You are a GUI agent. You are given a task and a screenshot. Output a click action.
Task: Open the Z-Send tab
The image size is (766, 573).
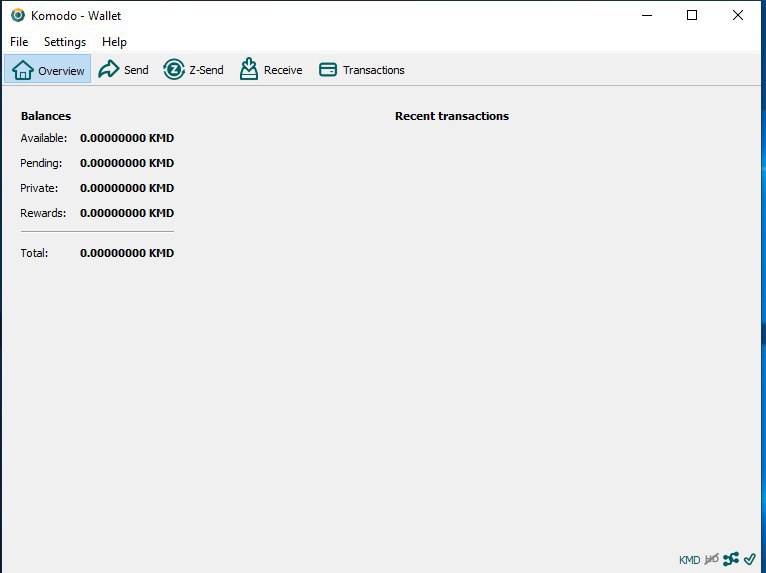[x=193, y=69]
